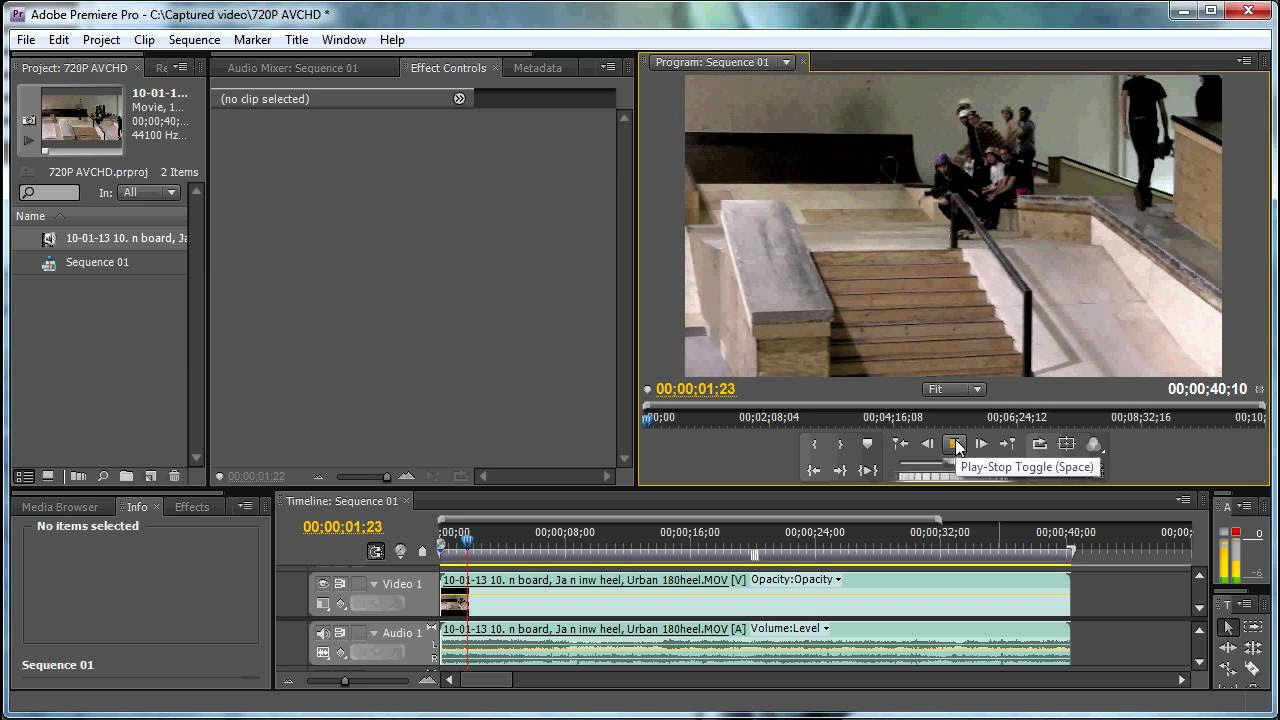The height and width of the screenshot is (720, 1280).
Task: Create a New Bin in Project panel
Action: pyautogui.click(x=126, y=476)
